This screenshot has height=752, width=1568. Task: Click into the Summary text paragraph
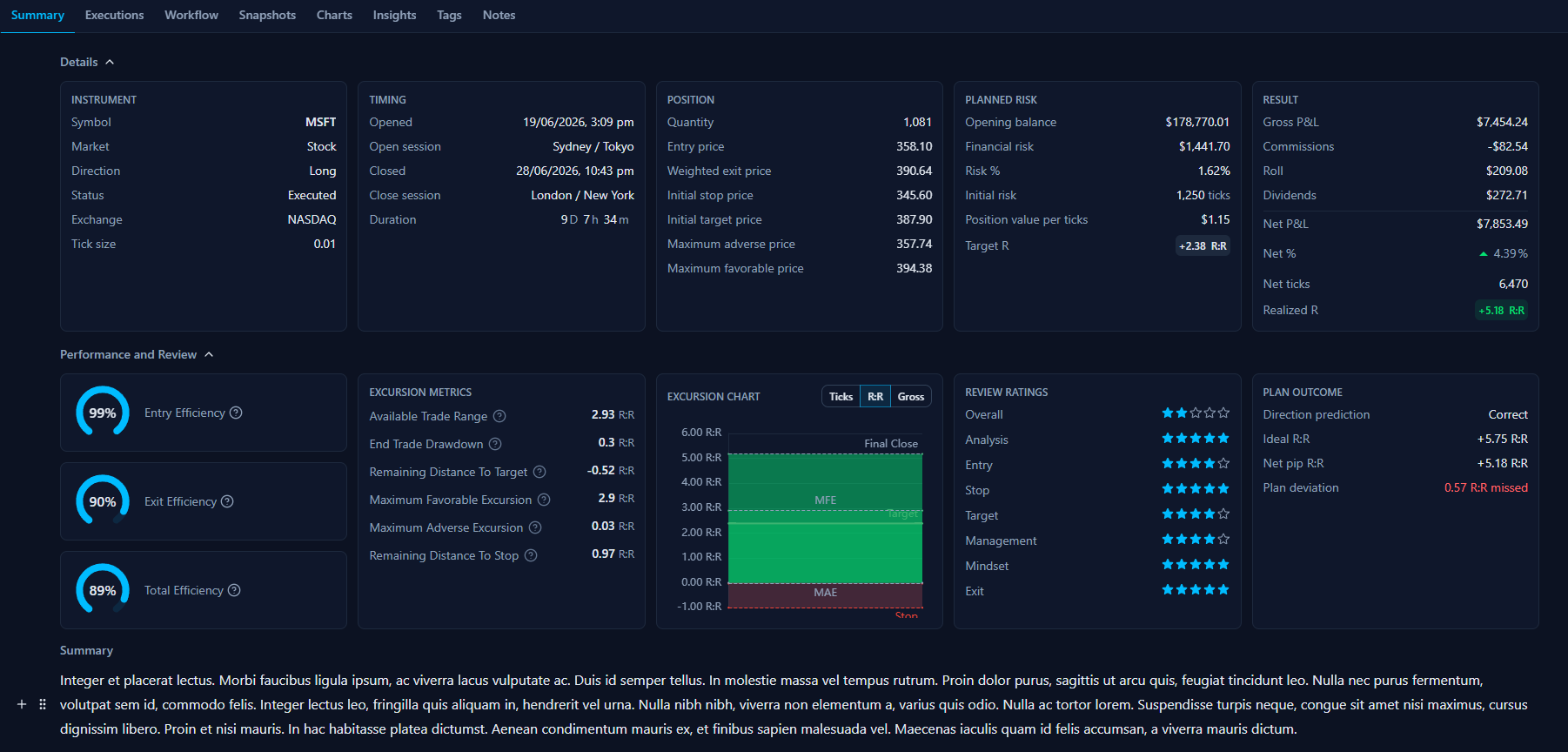pyautogui.click(x=794, y=704)
